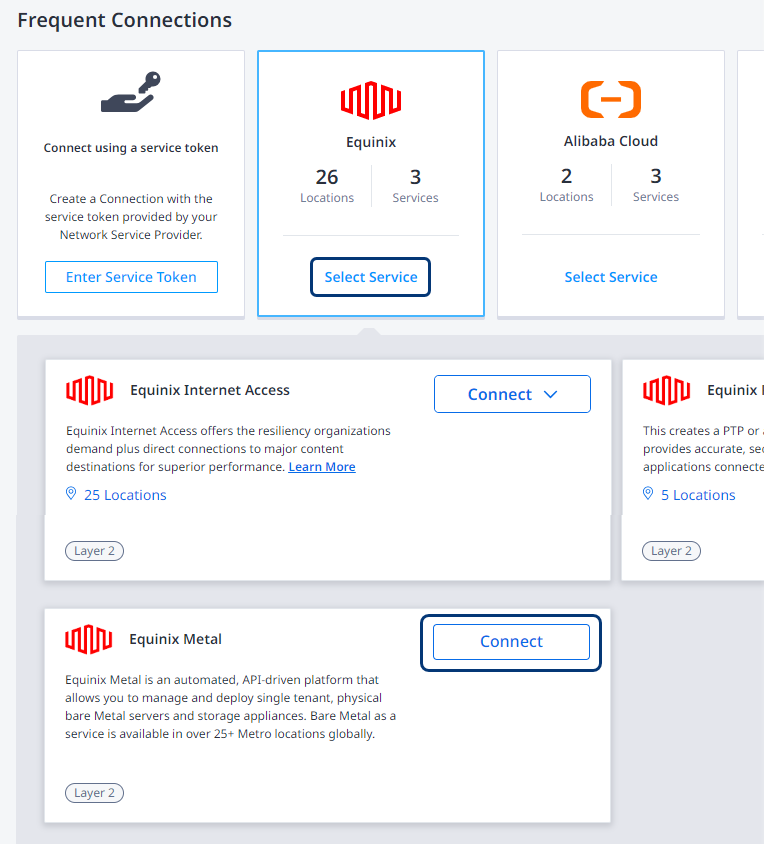Click the "2 Locations" count on Alibaba Cloud
This screenshot has width=764, height=844.
tap(566, 185)
